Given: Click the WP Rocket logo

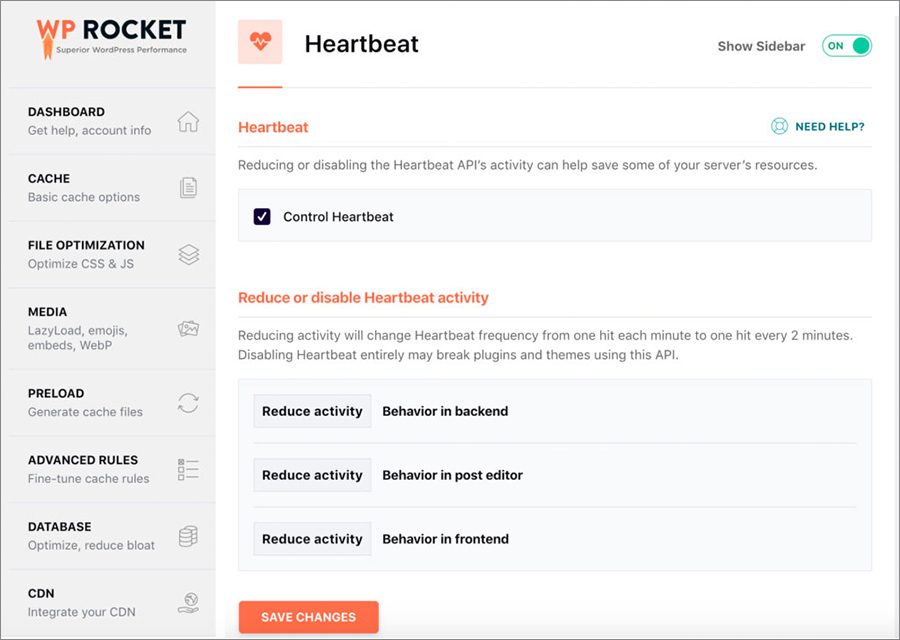Looking at the screenshot, I should (112, 38).
